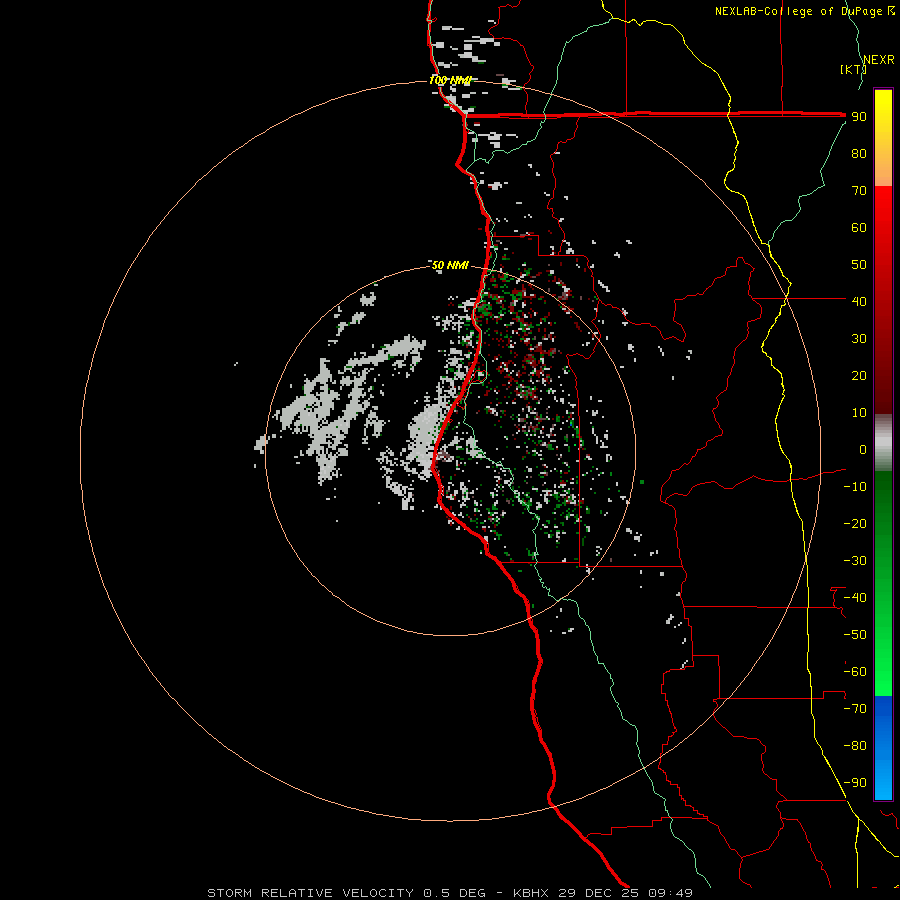Click the 0 value on the velocity scale
The image size is (900, 900).
tap(863, 449)
